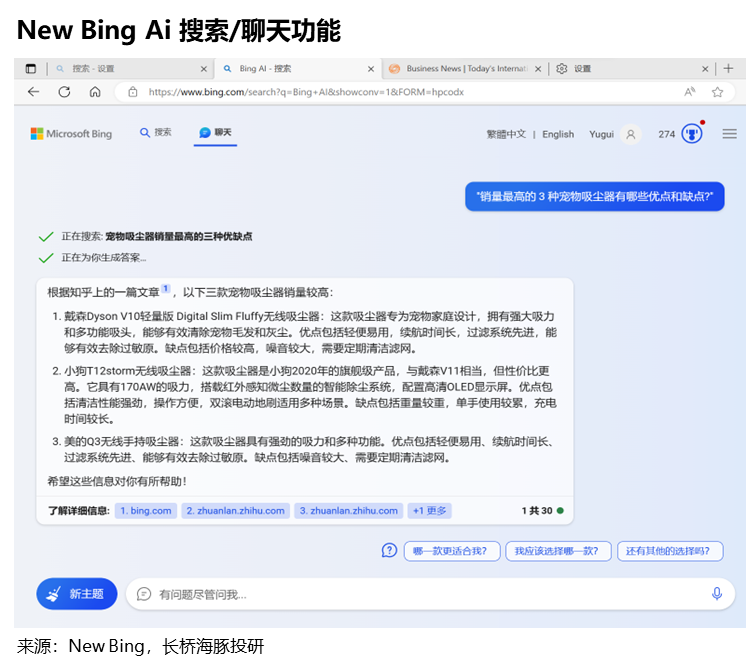Image resolution: width=750 pixels, height=668 pixels.
Task: Expand the '+1 更多' sources chip
Action: point(429,511)
